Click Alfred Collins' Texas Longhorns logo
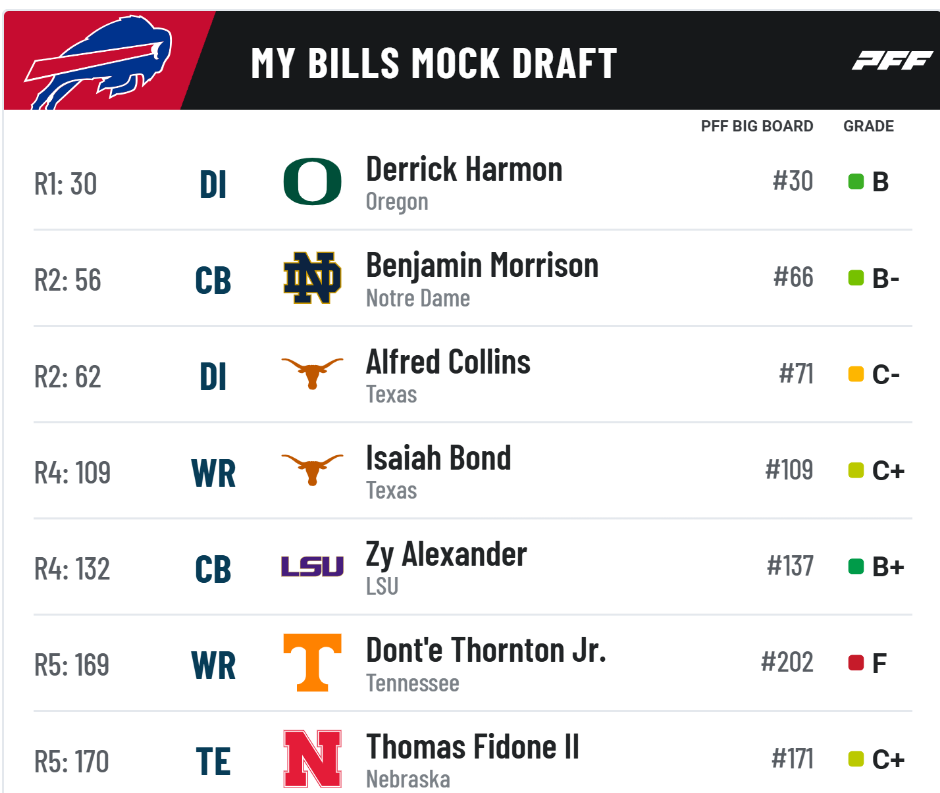Viewport: 940px width, 793px height. pyautogui.click(x=312, y=373)
